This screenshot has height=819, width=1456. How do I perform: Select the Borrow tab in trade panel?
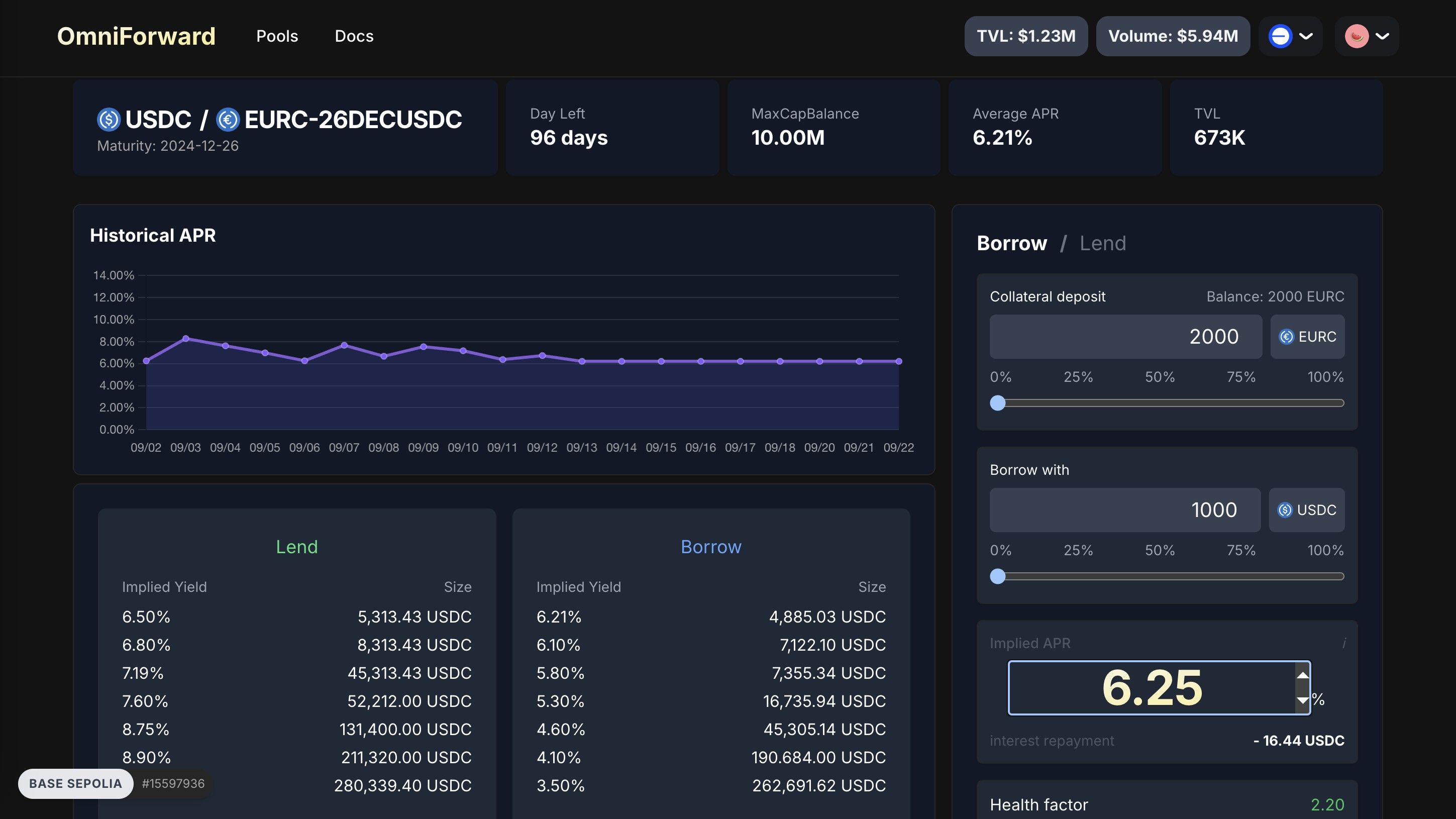tap(1012, 243)
